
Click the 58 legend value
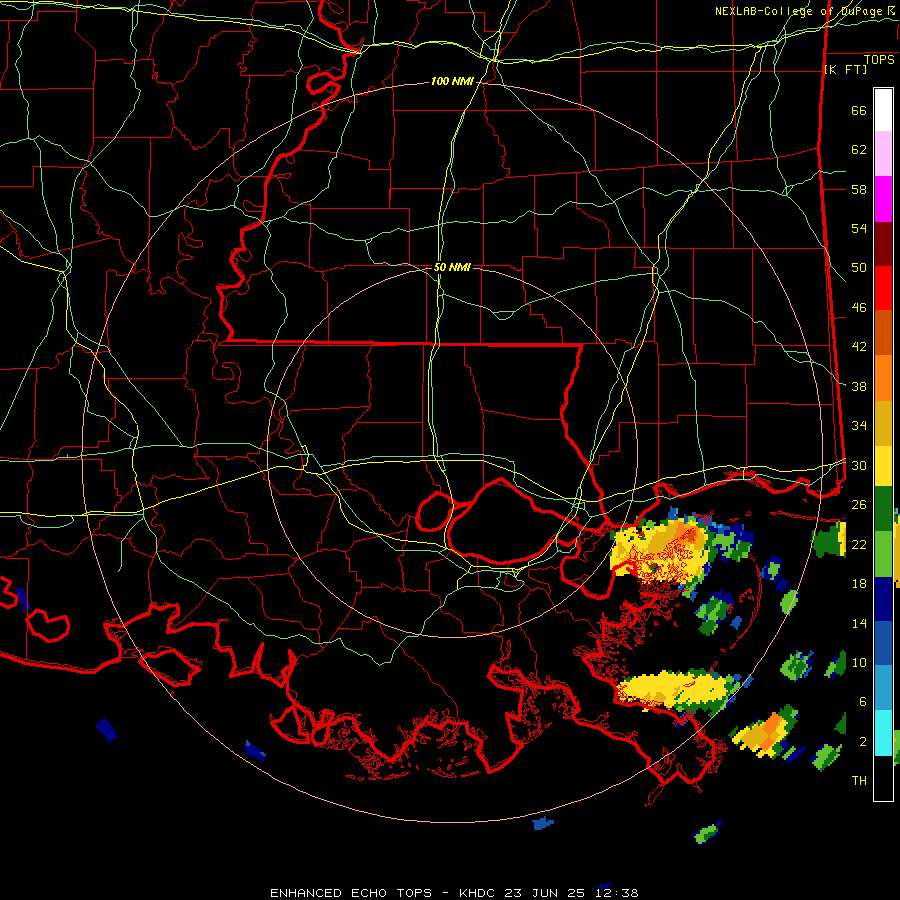pyautogui.click(x=859, y=189)
